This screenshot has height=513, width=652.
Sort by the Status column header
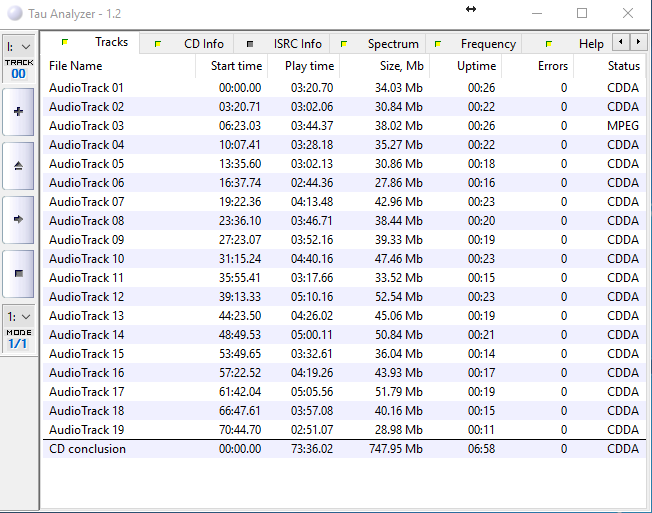(x=609, y=66)
